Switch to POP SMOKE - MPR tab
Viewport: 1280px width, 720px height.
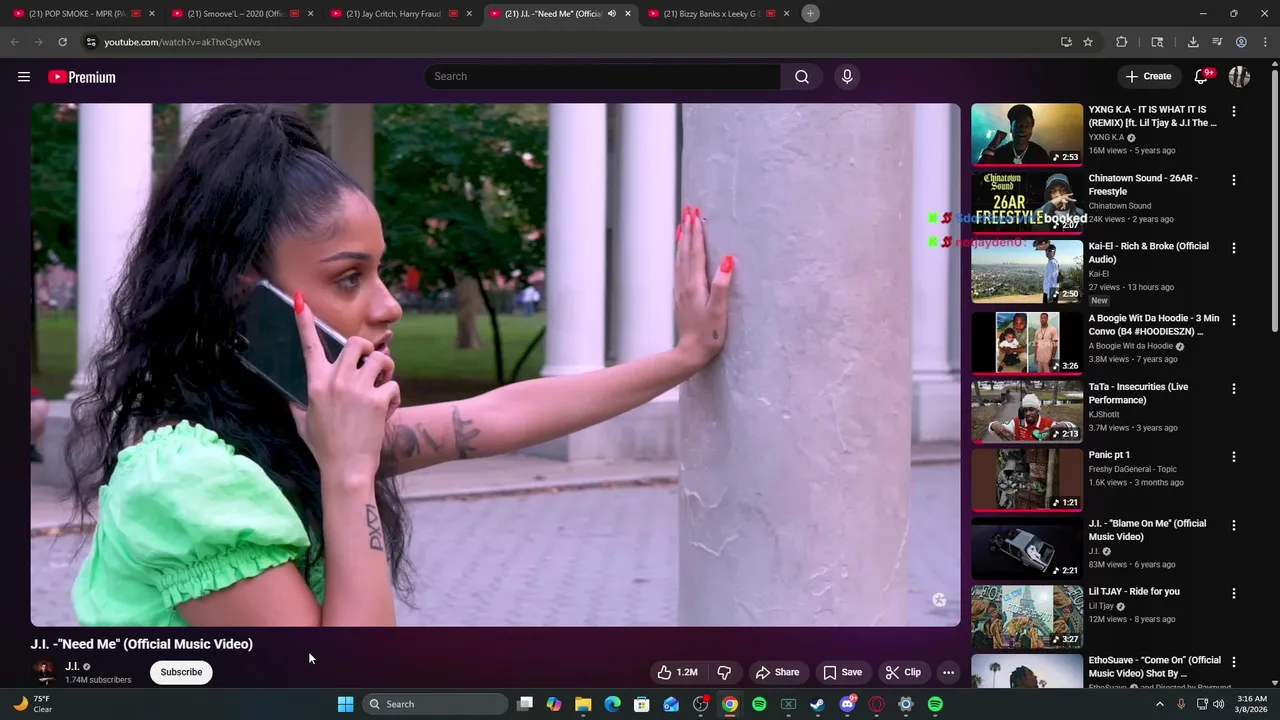click(x=84, y=14)
